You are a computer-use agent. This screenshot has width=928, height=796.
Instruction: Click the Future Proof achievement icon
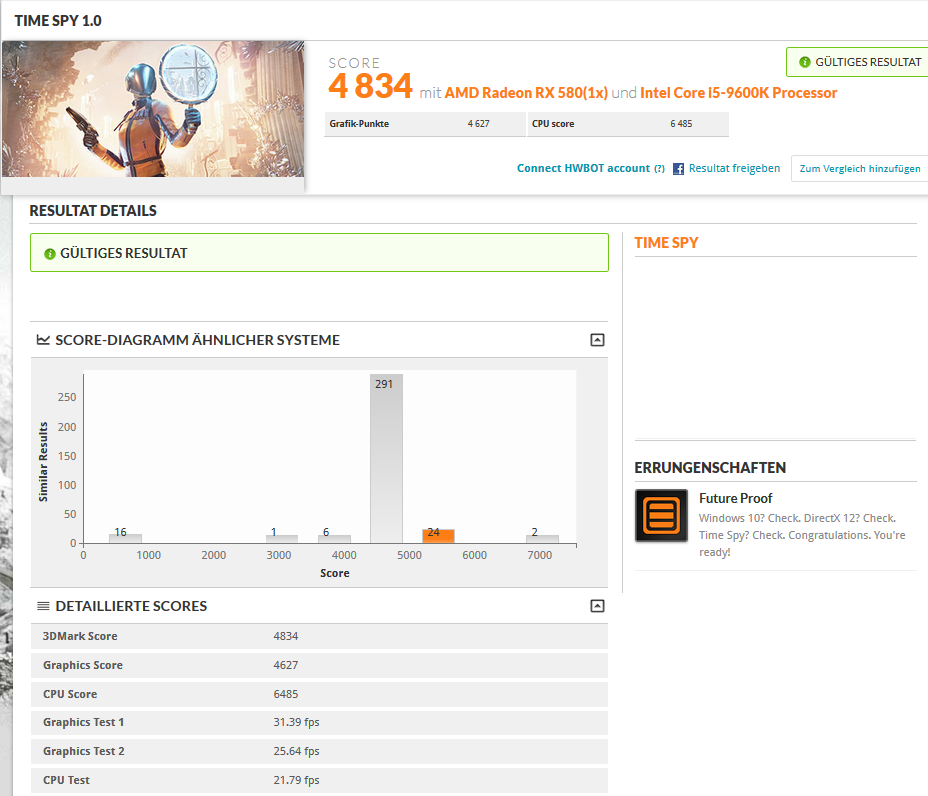[x=661, y=515]
